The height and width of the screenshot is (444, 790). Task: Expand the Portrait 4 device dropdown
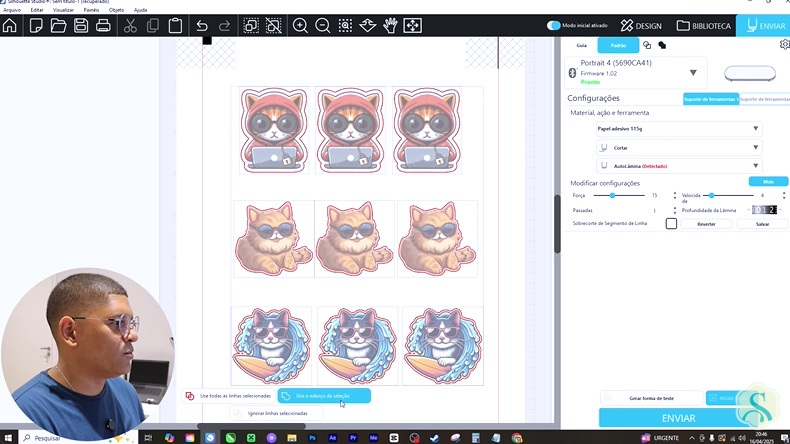point(693,73)
